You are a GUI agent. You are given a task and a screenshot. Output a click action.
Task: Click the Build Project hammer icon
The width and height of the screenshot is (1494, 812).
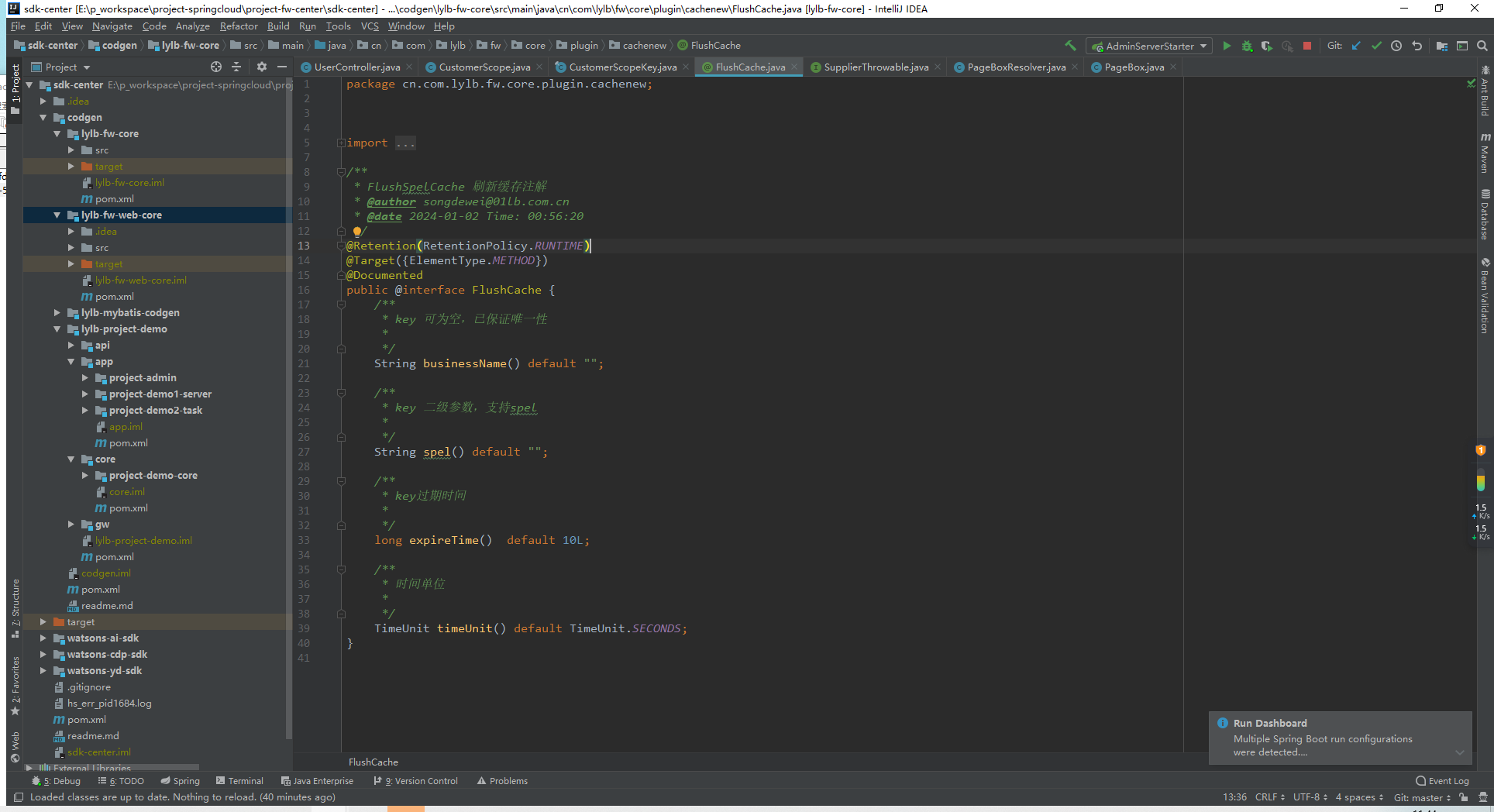[x=1071, y=46]
